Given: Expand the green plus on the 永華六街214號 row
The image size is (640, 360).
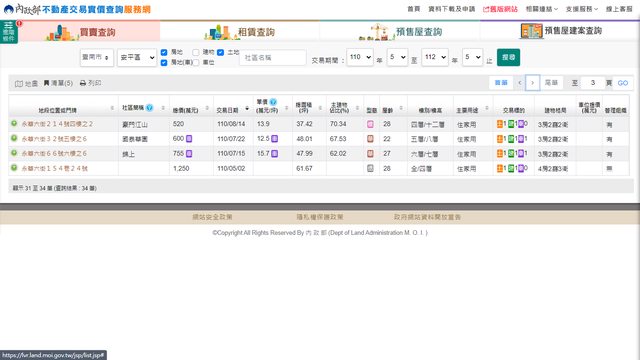Looking at the screenshot, I should (x=14, y=124).
